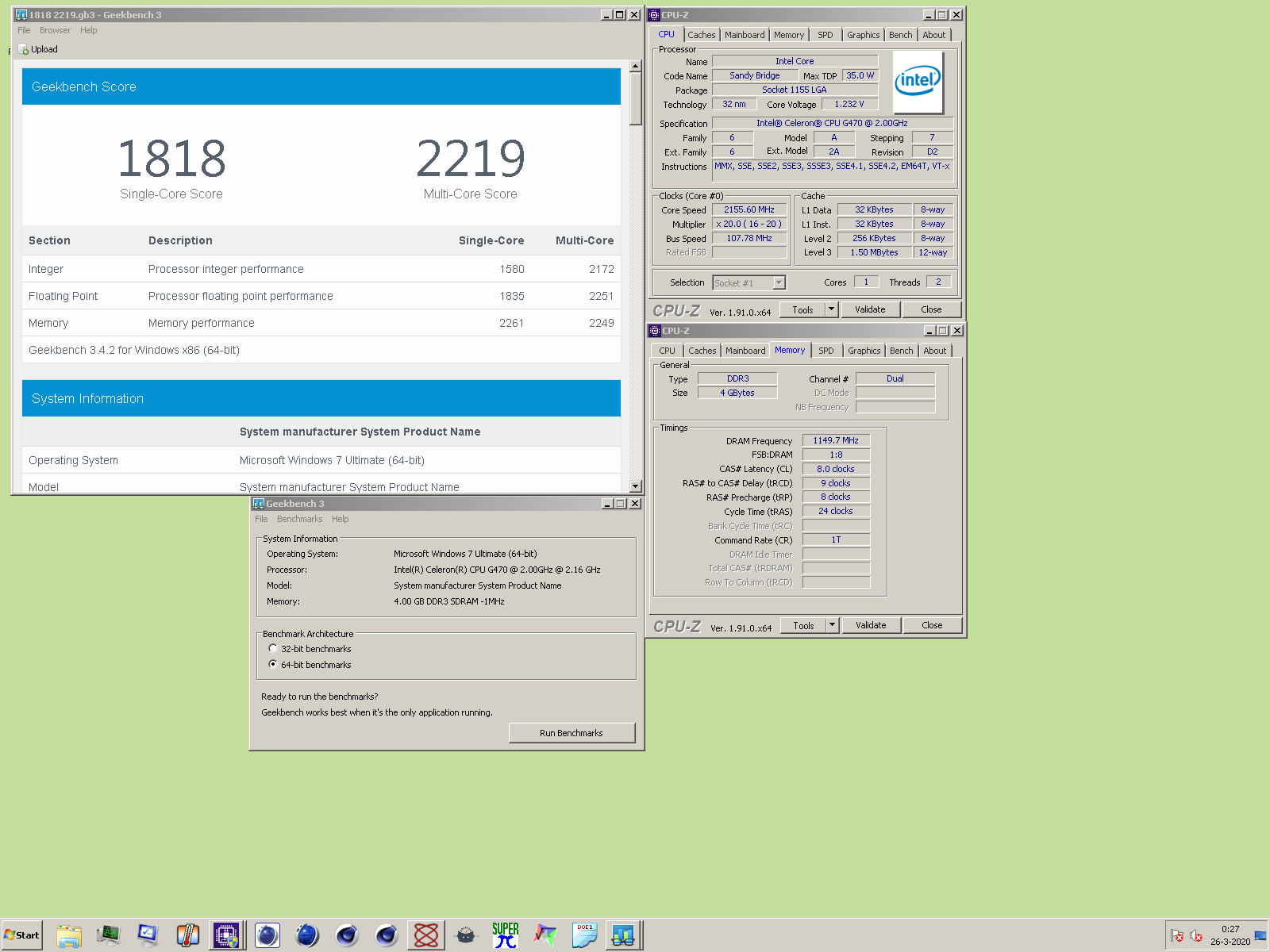Image resolution: width=1270 pixels, height=952 pixels.
Task: Select 64-bit benchmarks radio button
Action: (273, 665)
